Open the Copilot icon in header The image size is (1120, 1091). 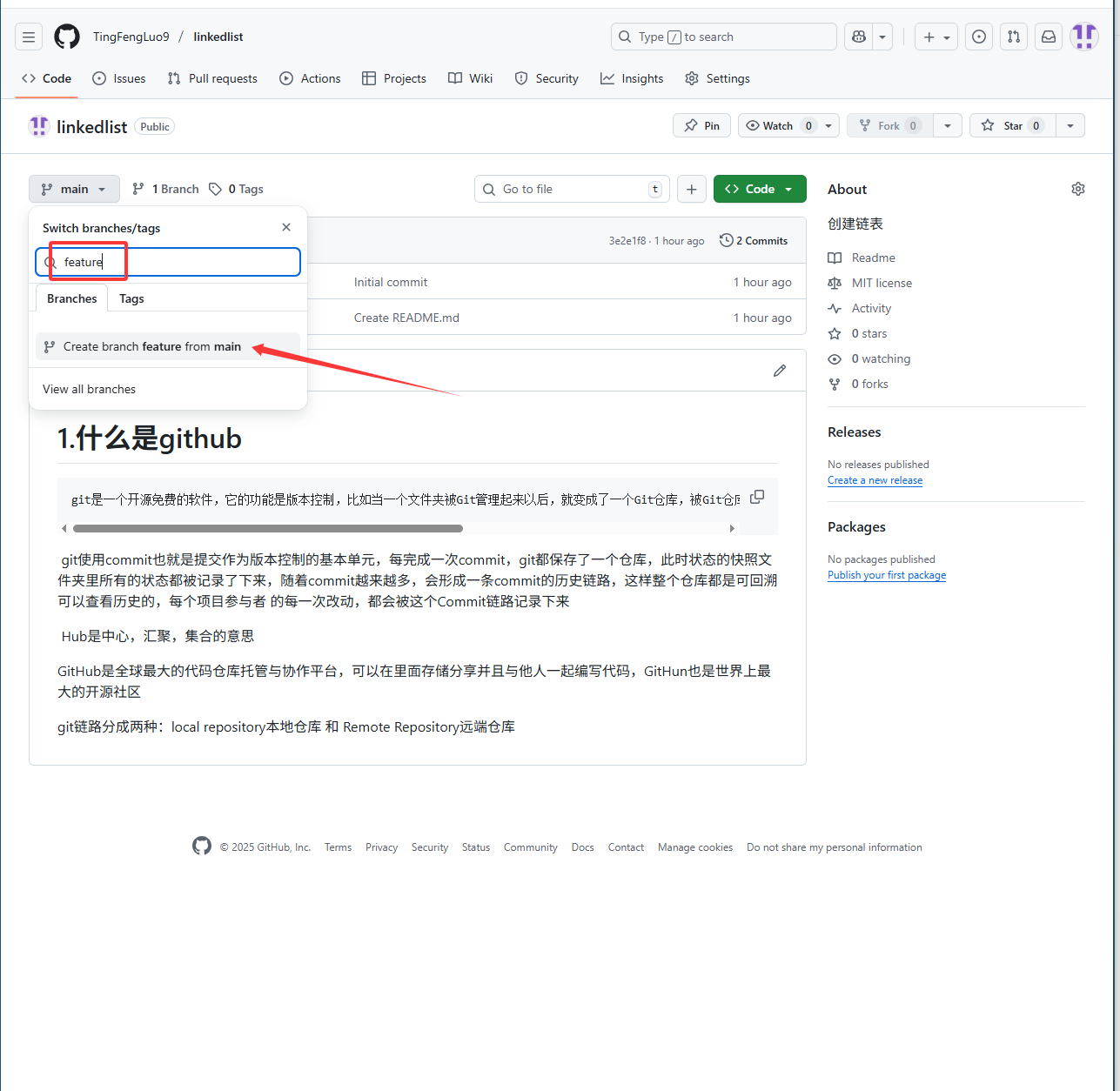click(859, 37)
